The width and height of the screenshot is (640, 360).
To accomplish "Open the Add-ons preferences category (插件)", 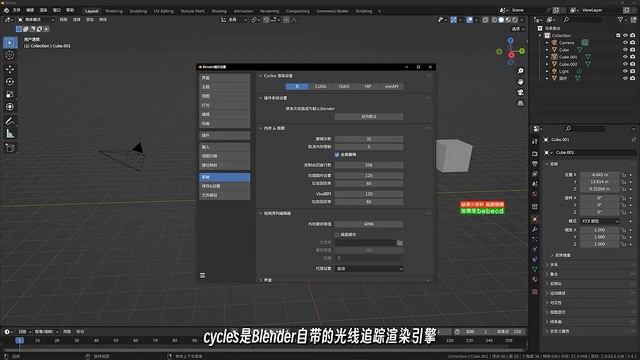I will tap(224, 135).
